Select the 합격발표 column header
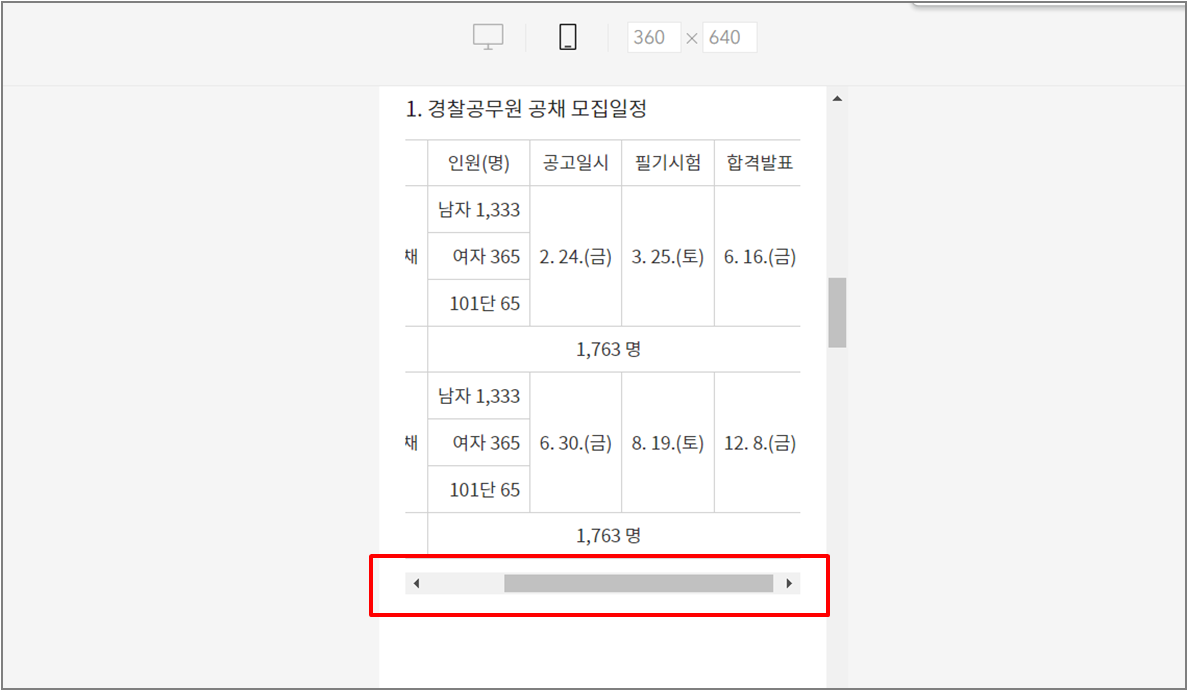 [x=758, y=162]
